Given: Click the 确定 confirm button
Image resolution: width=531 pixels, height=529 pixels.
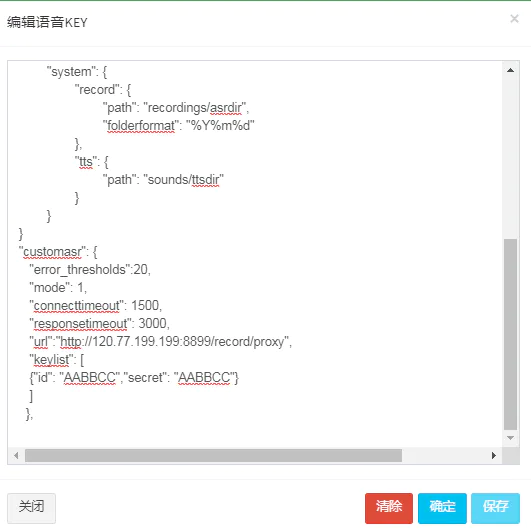Looking at the screenshot, I should [x=442, y=508].
